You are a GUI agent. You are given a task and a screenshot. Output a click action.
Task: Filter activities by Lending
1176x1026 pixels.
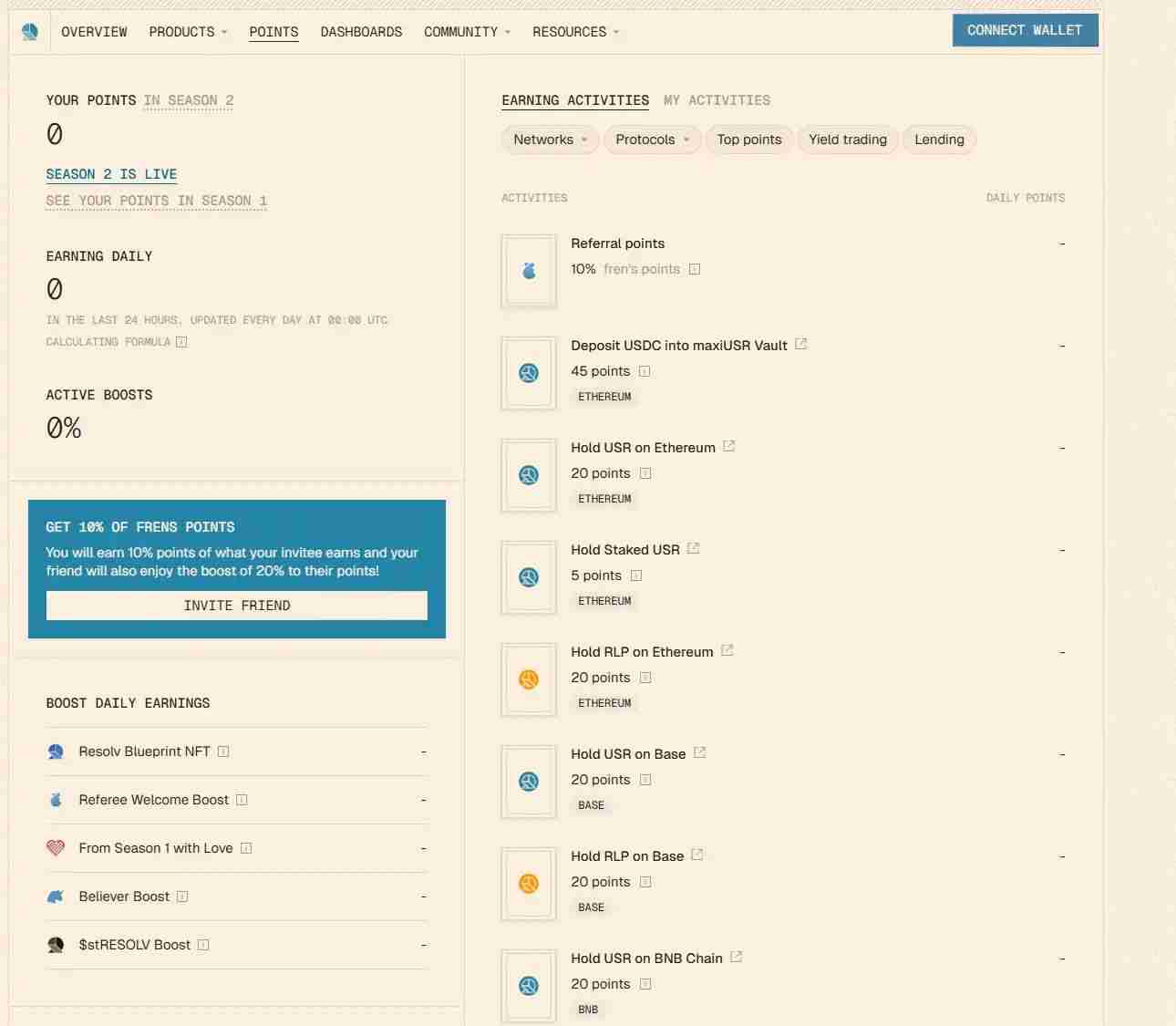tap(939, 140)
